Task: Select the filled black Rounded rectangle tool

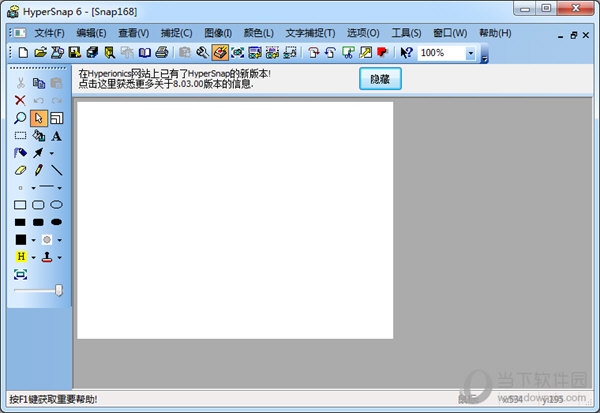Action: (38, 222)
